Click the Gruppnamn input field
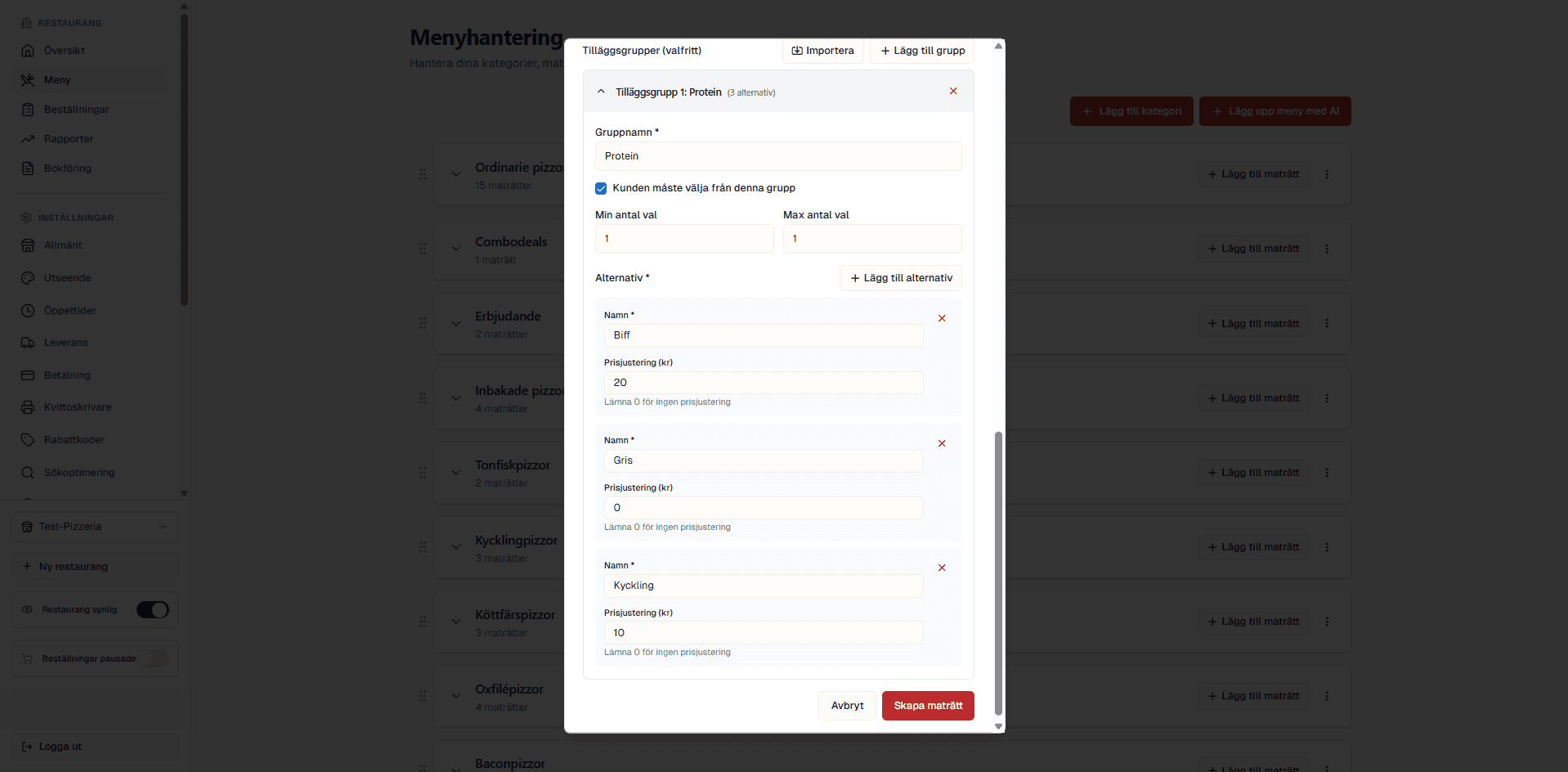This screenshot has height=772, width=1568. pos(778,156)
